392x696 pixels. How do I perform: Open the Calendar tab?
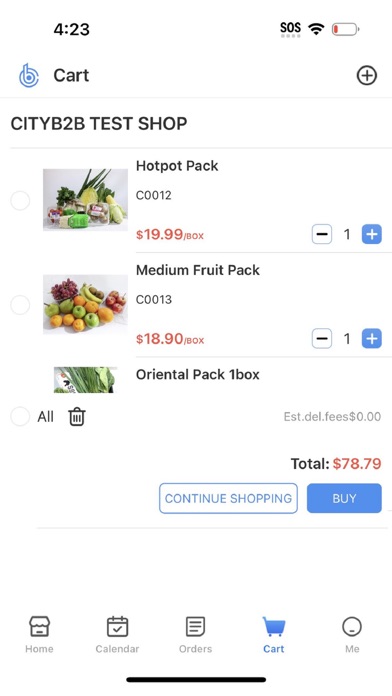pos(117,635)
